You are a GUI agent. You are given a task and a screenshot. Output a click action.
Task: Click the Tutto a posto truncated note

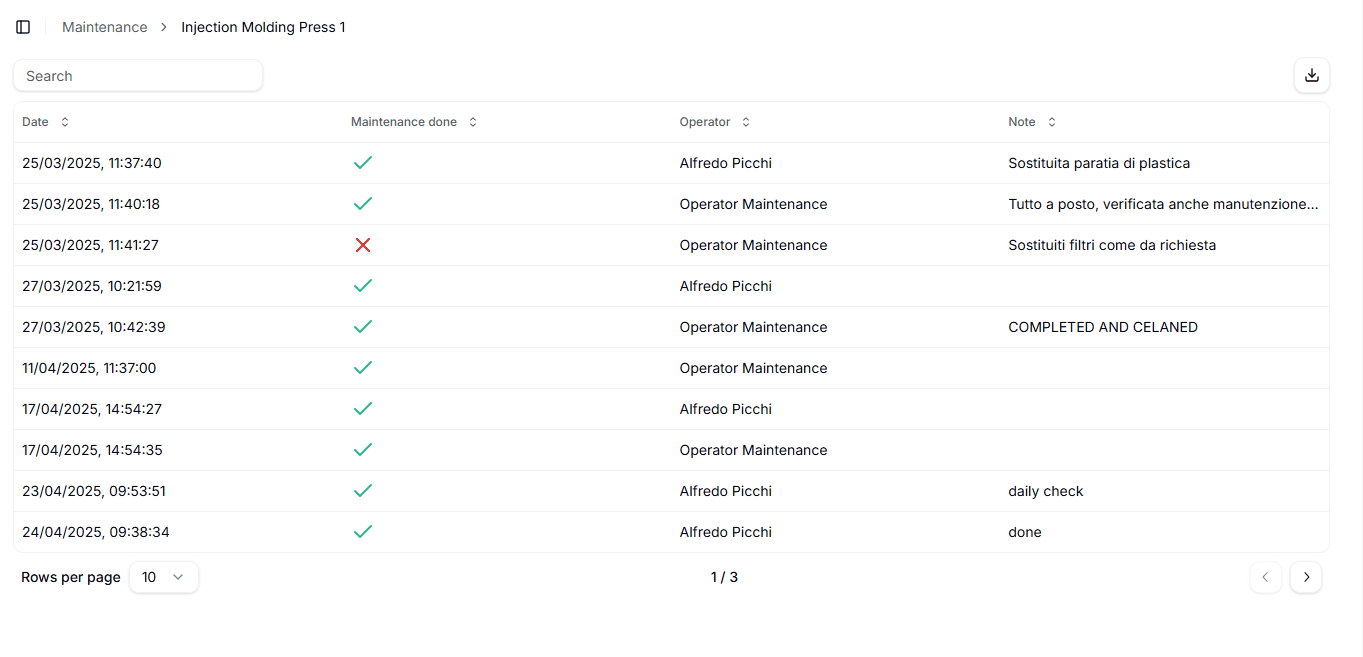tap(1162, 204)
